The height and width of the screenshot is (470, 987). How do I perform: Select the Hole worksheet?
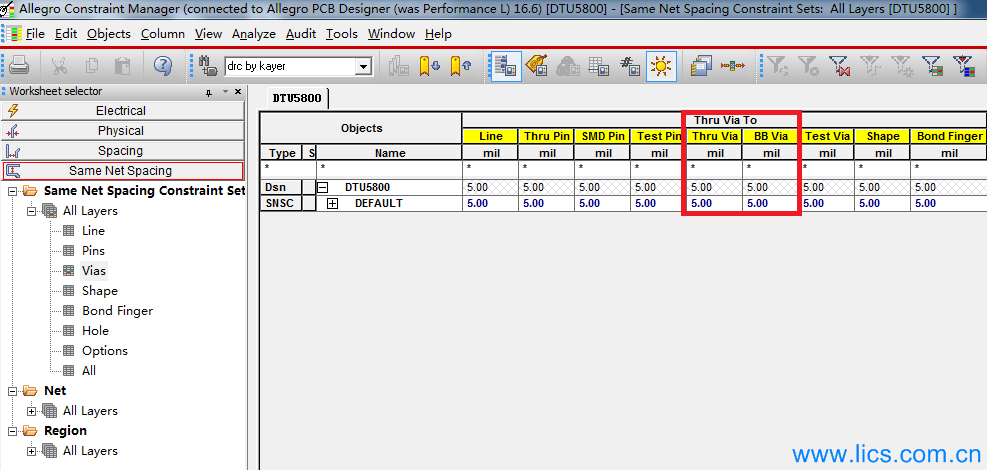tap(95, 331)
